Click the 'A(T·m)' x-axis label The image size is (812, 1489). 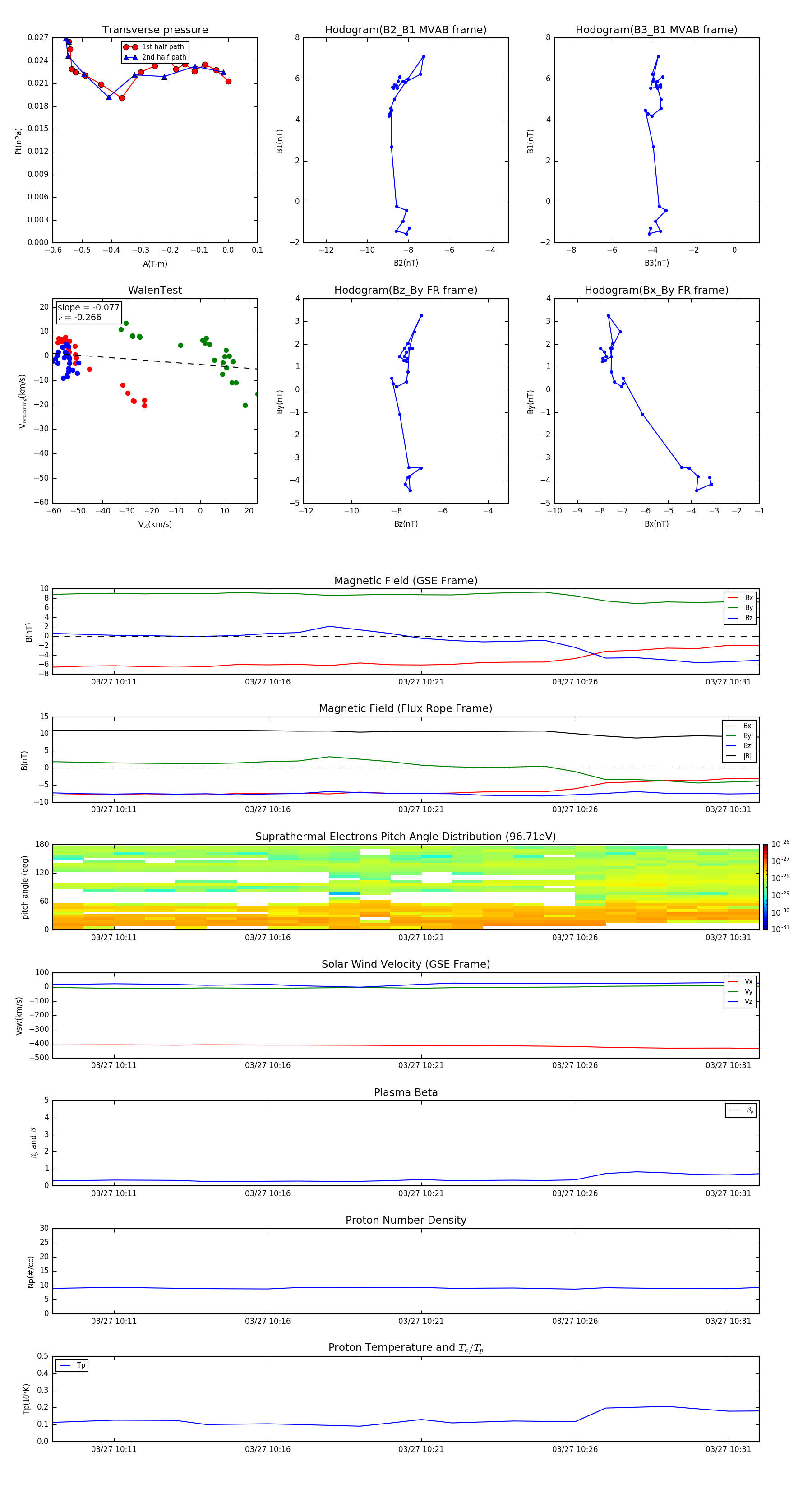[155, 264]
